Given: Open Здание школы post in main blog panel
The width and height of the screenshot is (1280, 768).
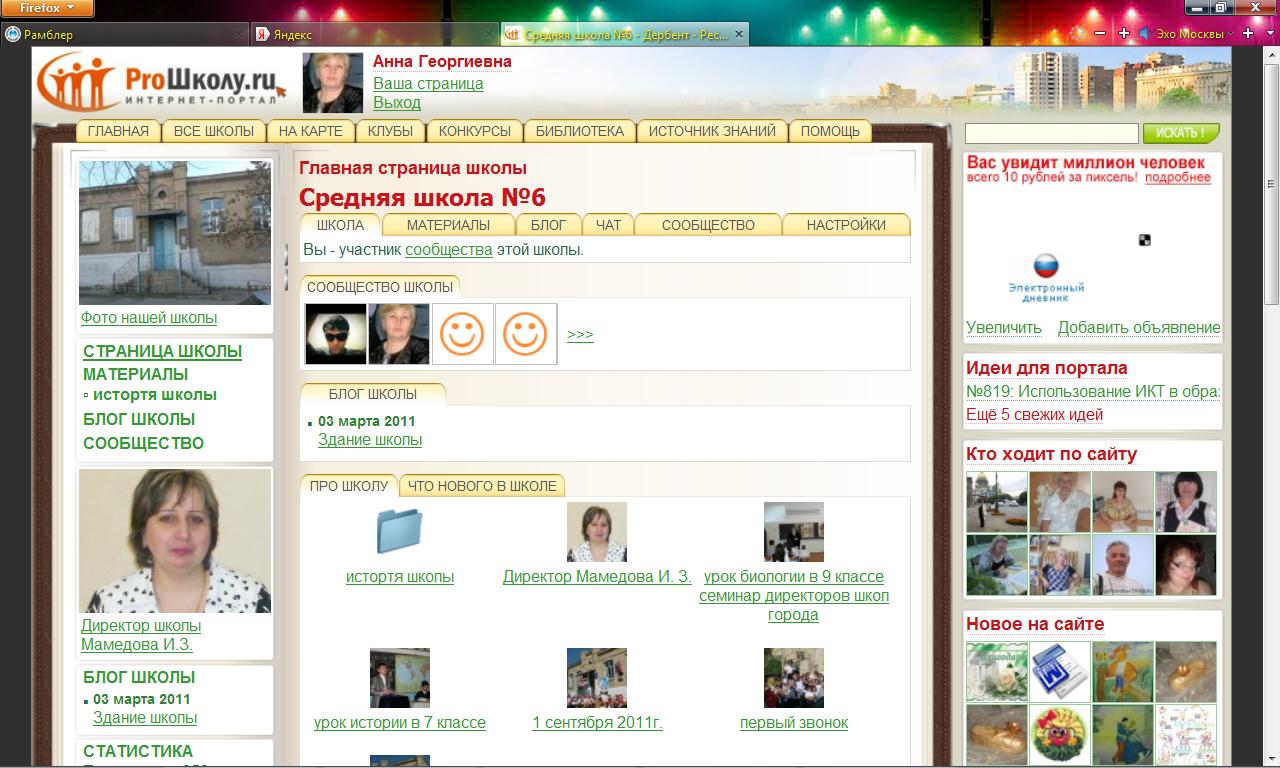Looking at the screenshot, I should pyautogui.click(x=370, y=440).
